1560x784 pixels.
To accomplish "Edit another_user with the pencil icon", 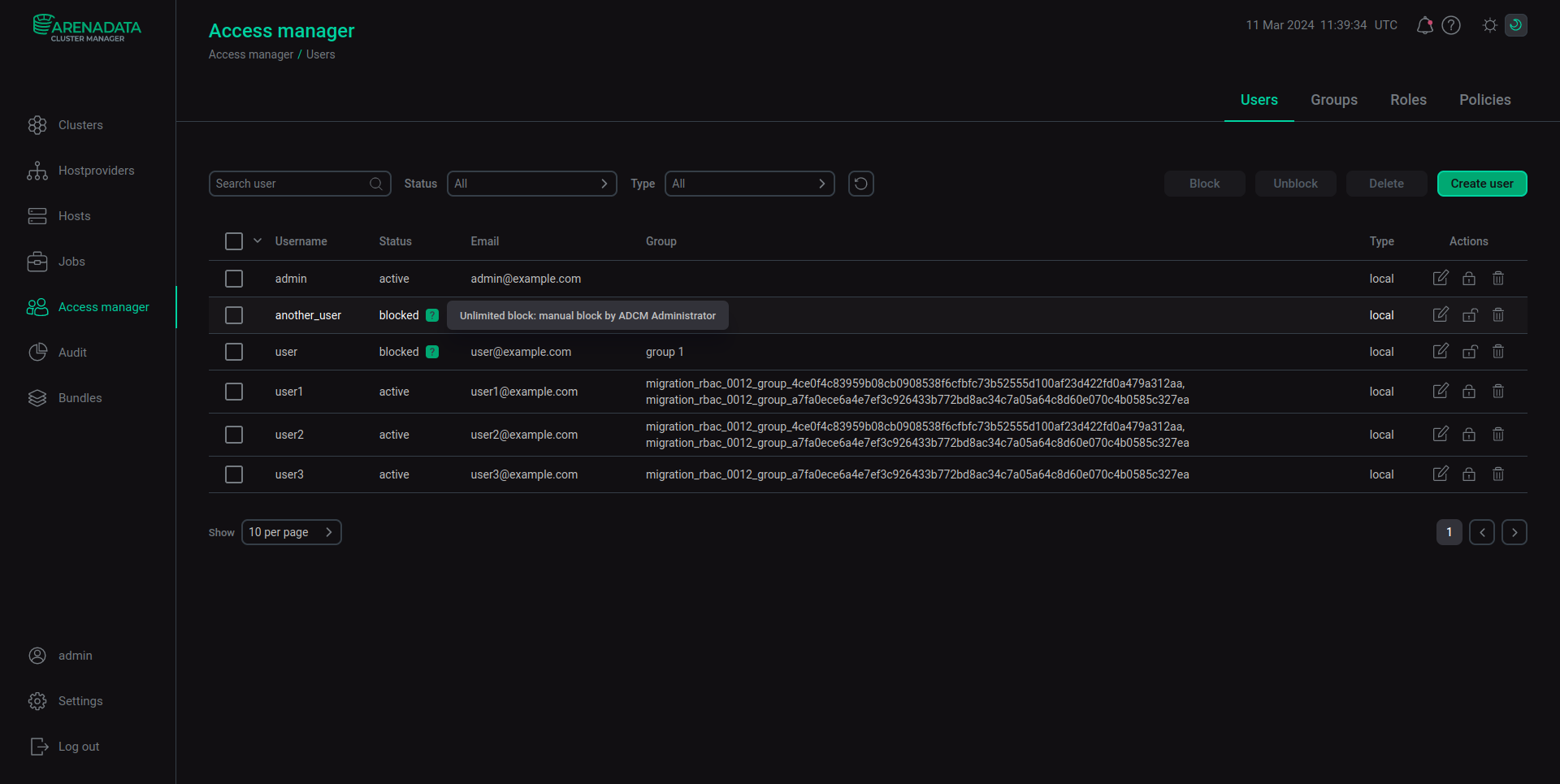I will coord(1440,314).
